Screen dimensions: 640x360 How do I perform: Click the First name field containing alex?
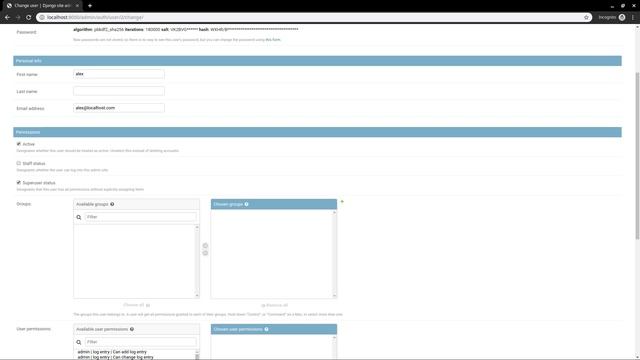pos(119,74)
